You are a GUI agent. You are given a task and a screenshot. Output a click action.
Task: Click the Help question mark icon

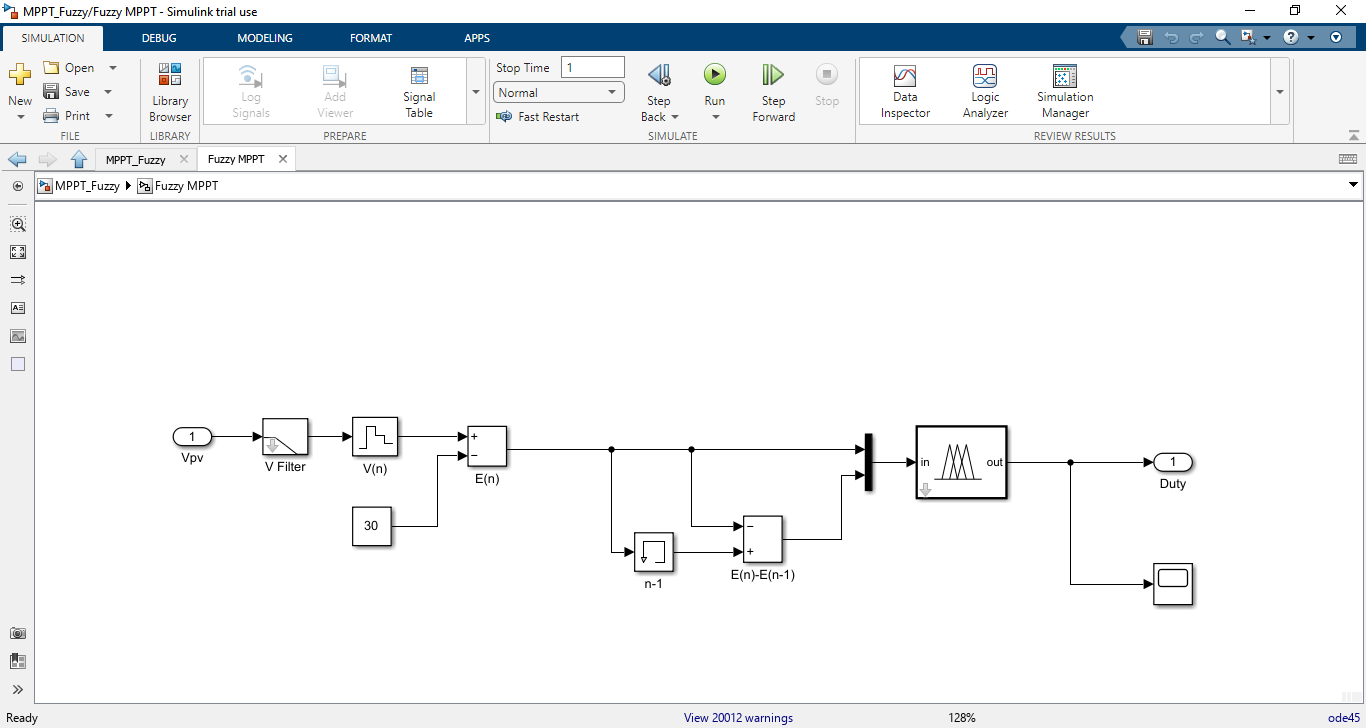click(x=1291, y=37)
